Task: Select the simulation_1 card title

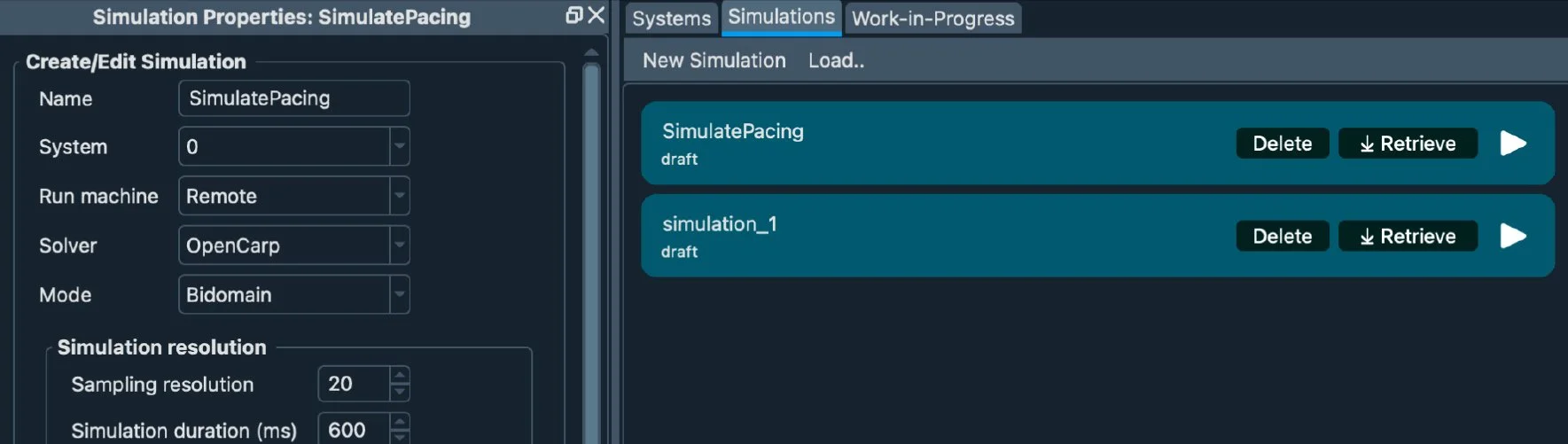Action: 720,224
